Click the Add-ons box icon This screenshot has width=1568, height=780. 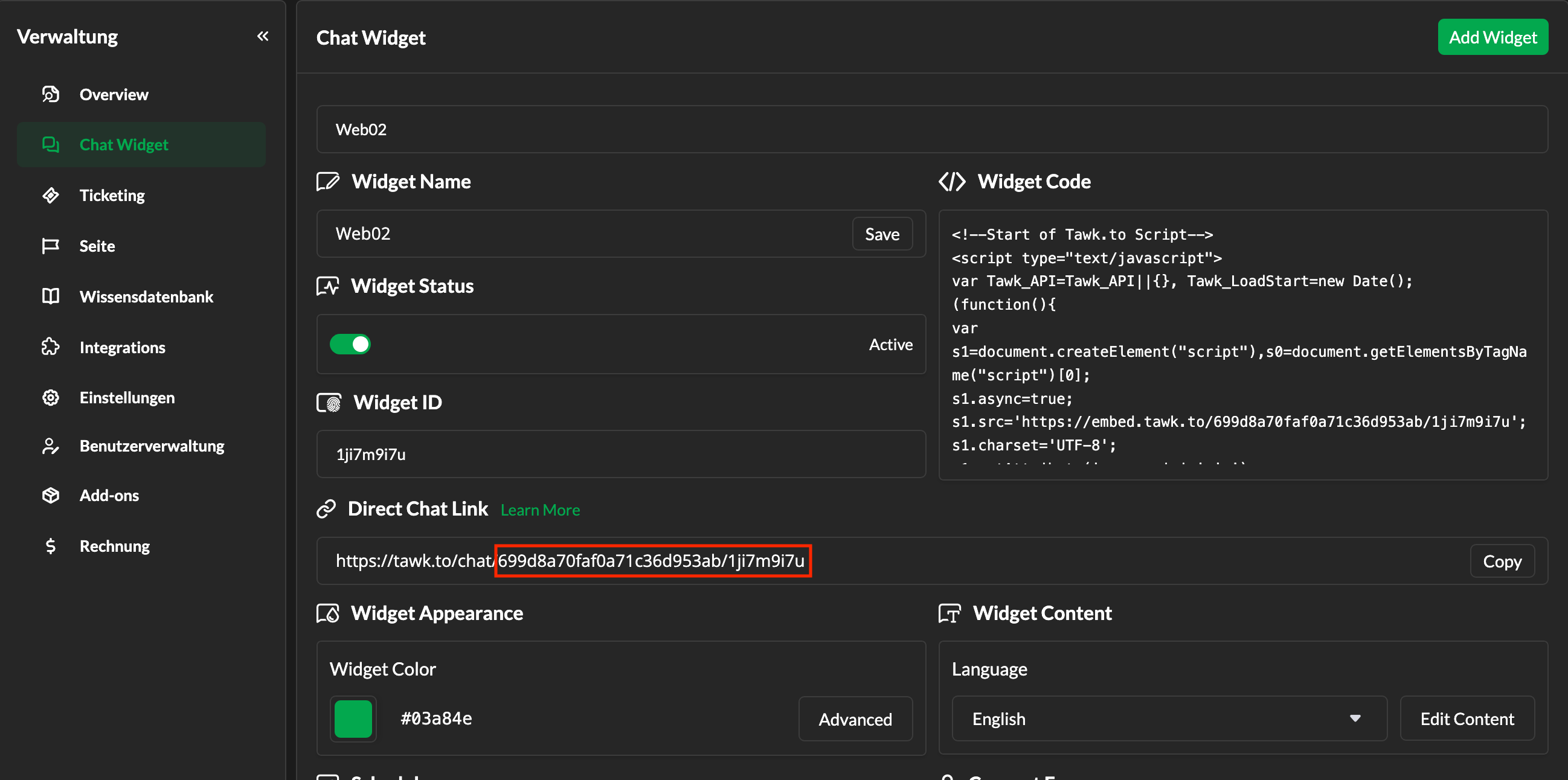click(51, 495)
